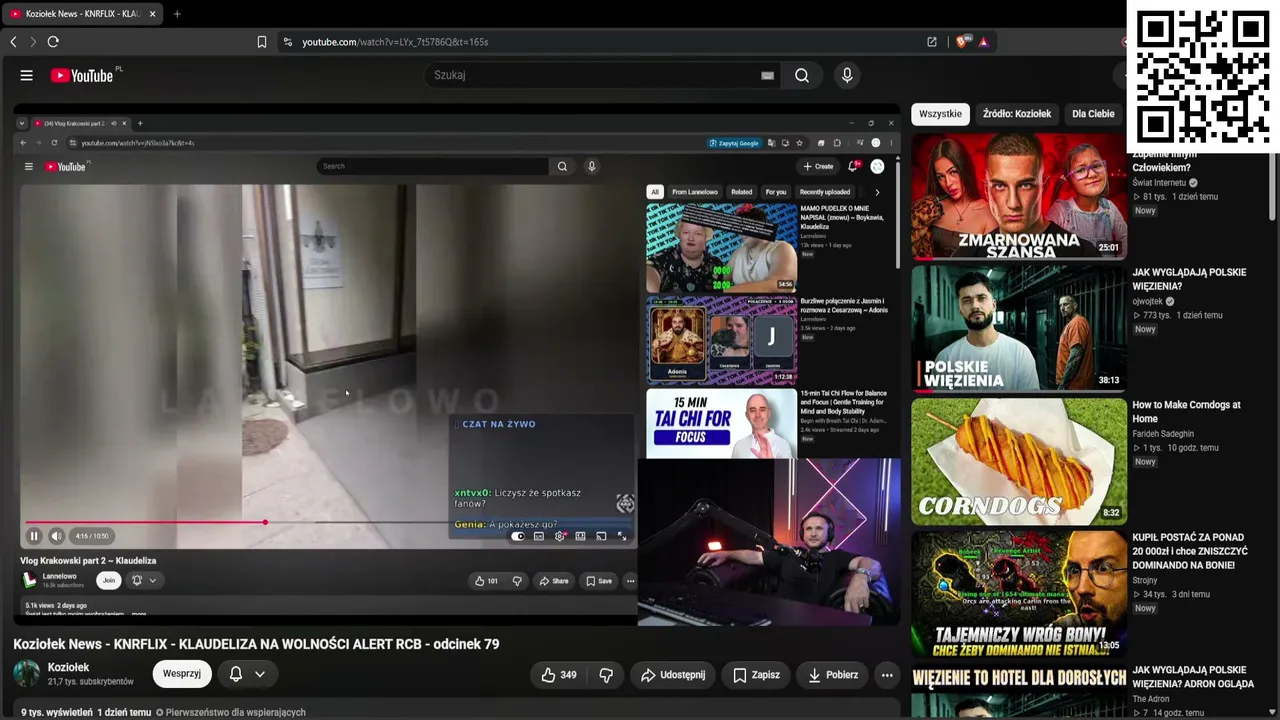Go back in the browser
Image resolution: width=1280 pixels, height=720 pixels.
(x=14, y=42)
